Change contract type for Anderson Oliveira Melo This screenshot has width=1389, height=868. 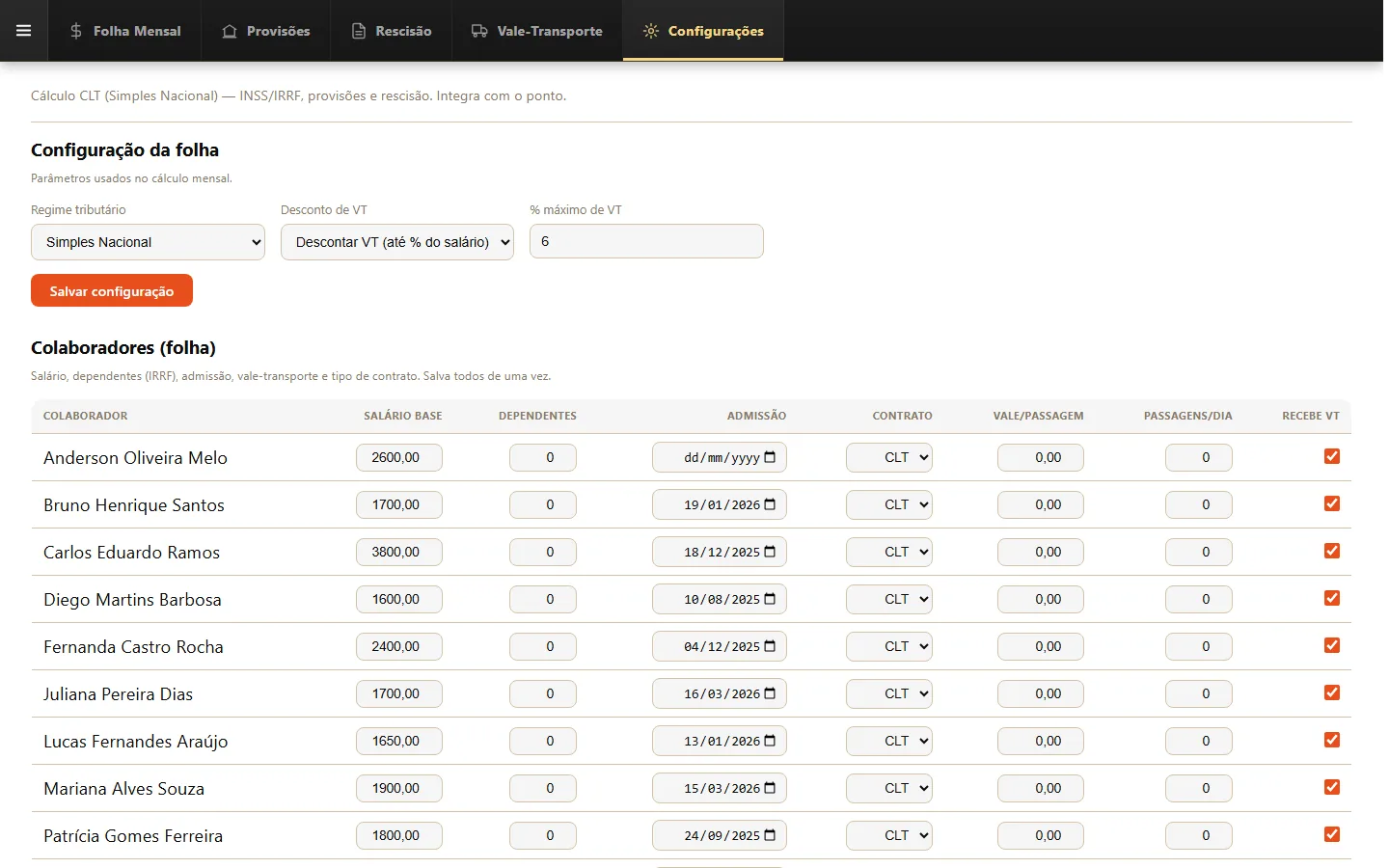[889, 457]
